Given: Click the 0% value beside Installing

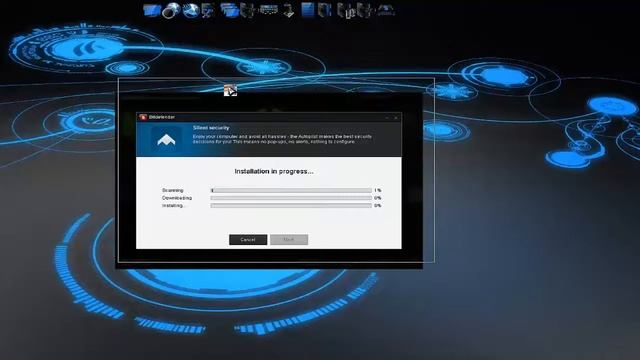Looking at the screenshot, I should point(378,206).
